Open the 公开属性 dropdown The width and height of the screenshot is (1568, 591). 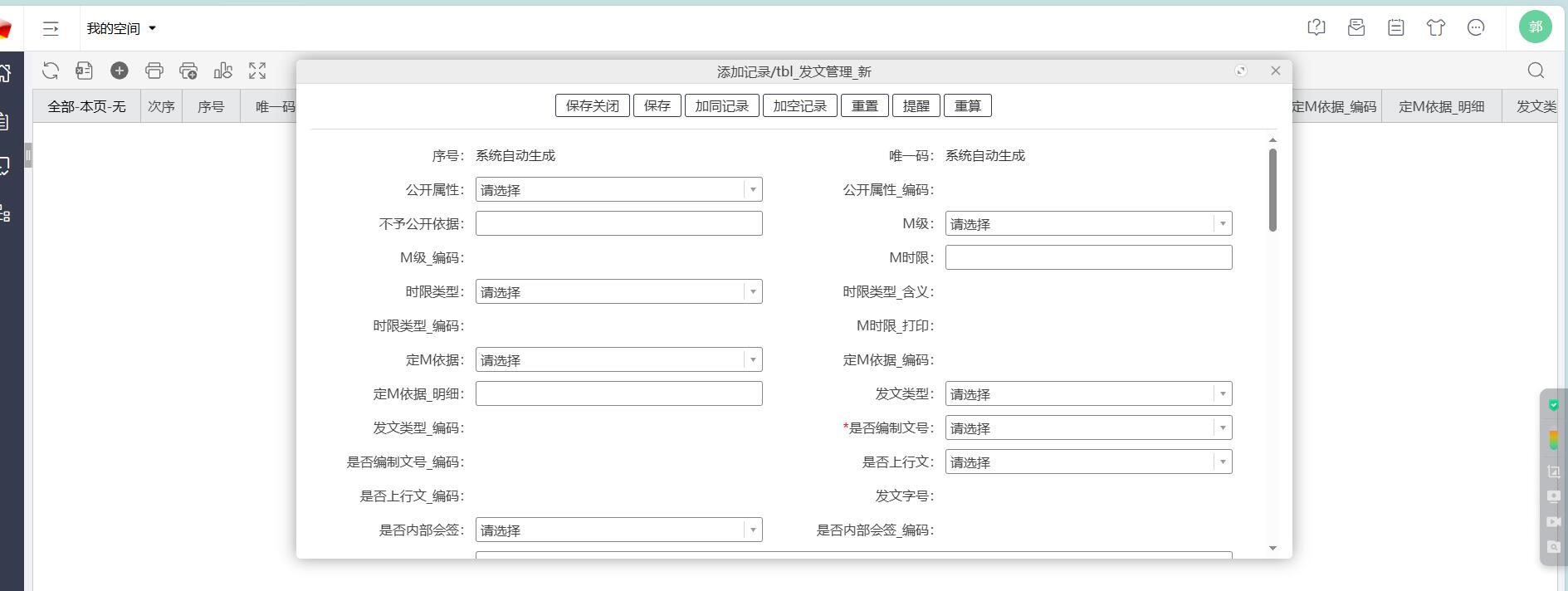point(618,190)
